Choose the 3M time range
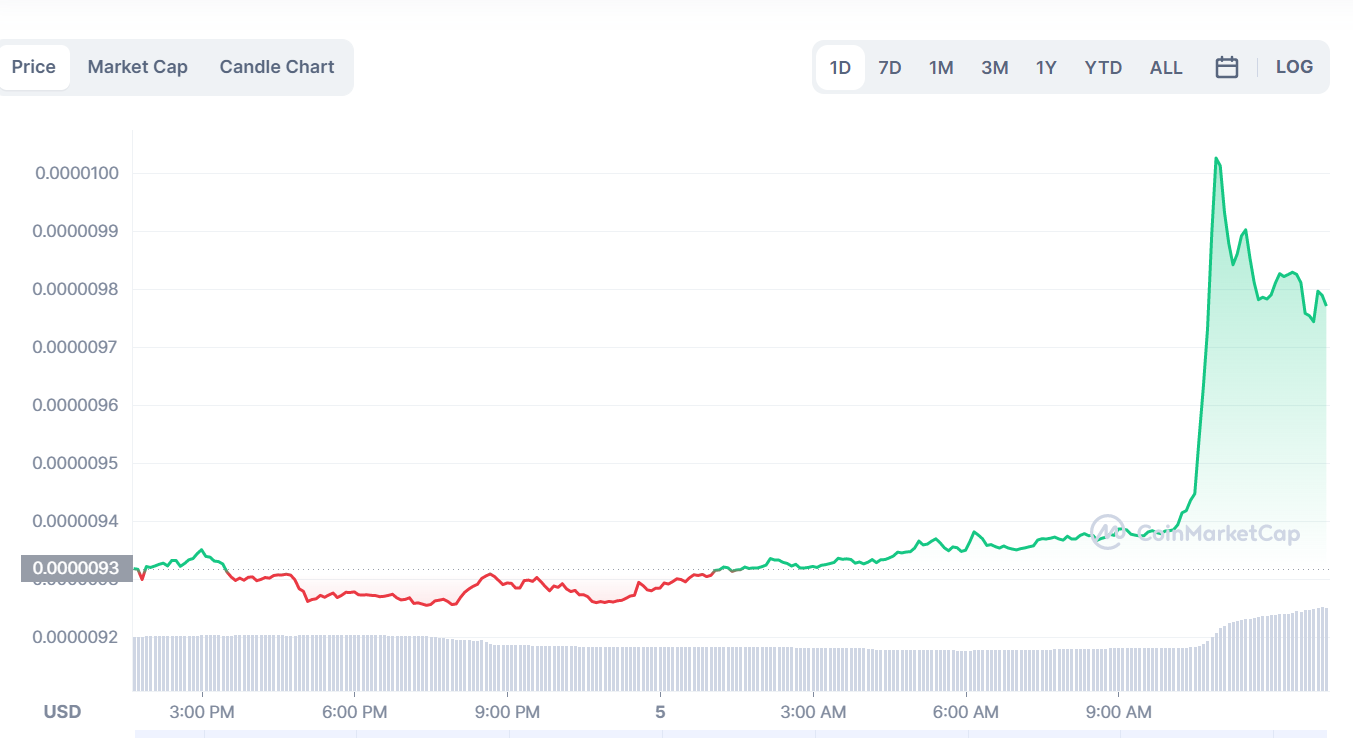The height and width of the screenshot is (738, 1353). 994,68
